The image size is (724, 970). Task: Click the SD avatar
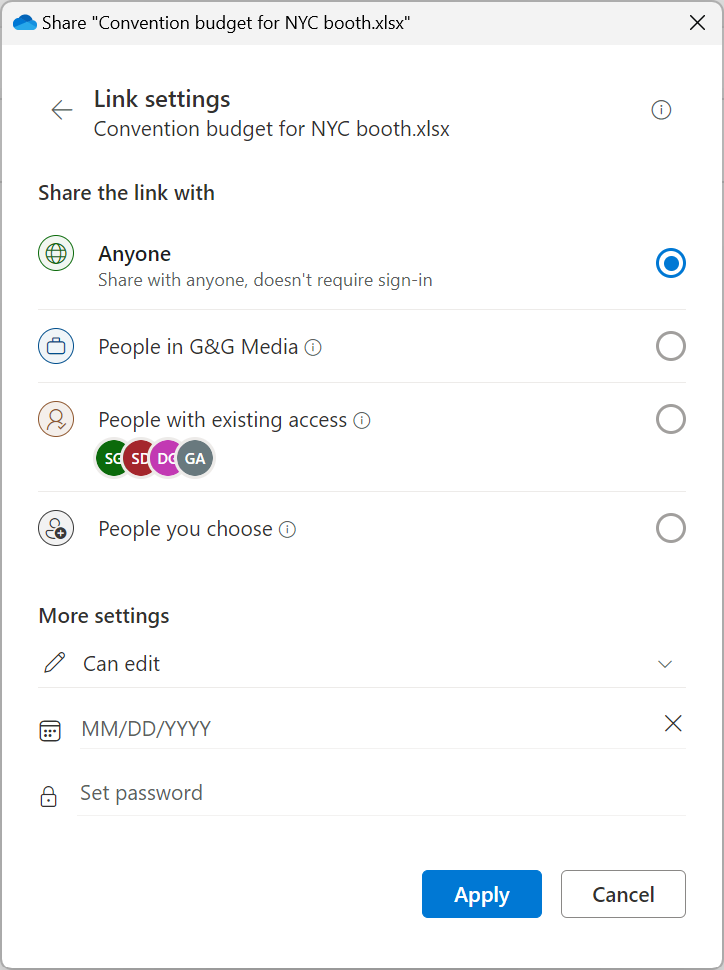137,458
